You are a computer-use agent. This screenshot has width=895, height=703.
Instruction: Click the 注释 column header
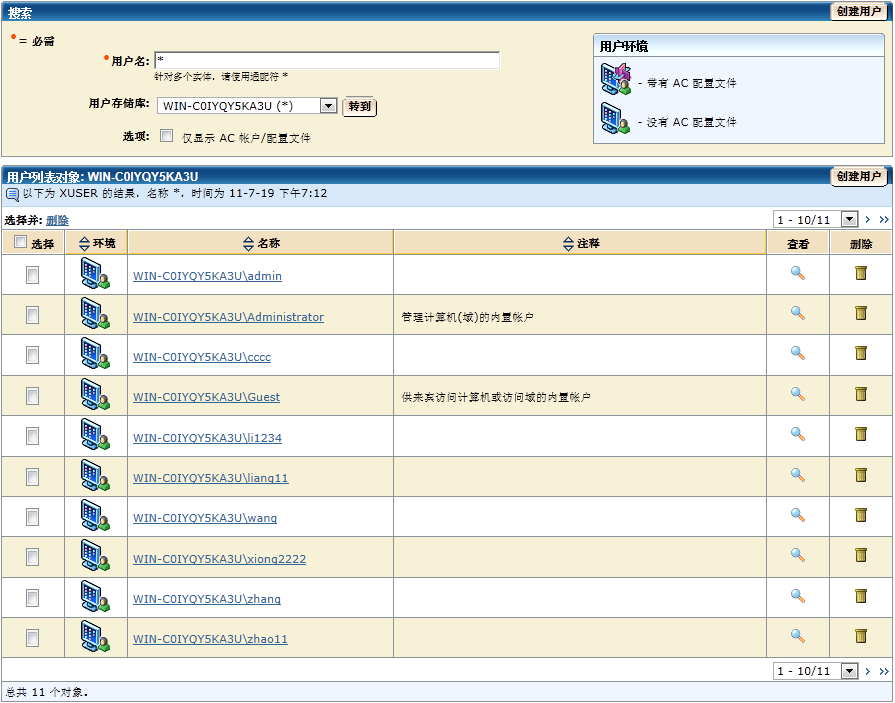(x=588, y=243)
